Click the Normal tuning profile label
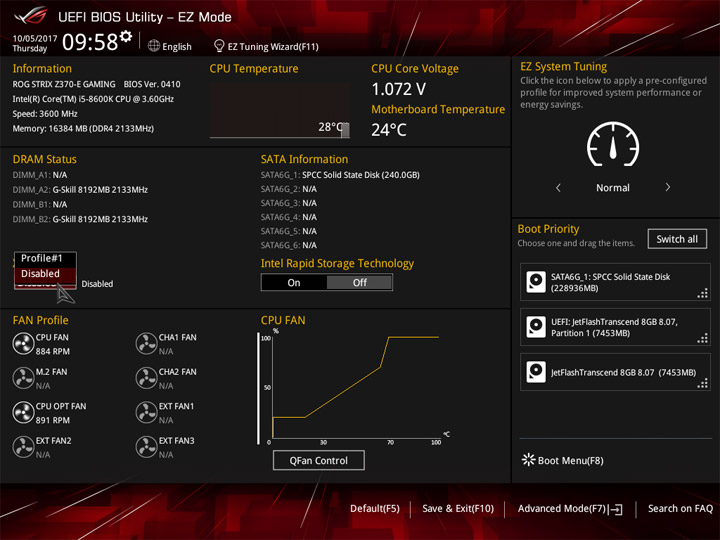Image resolution: width=720 pixels, height=540 pixels. (613, 188)
